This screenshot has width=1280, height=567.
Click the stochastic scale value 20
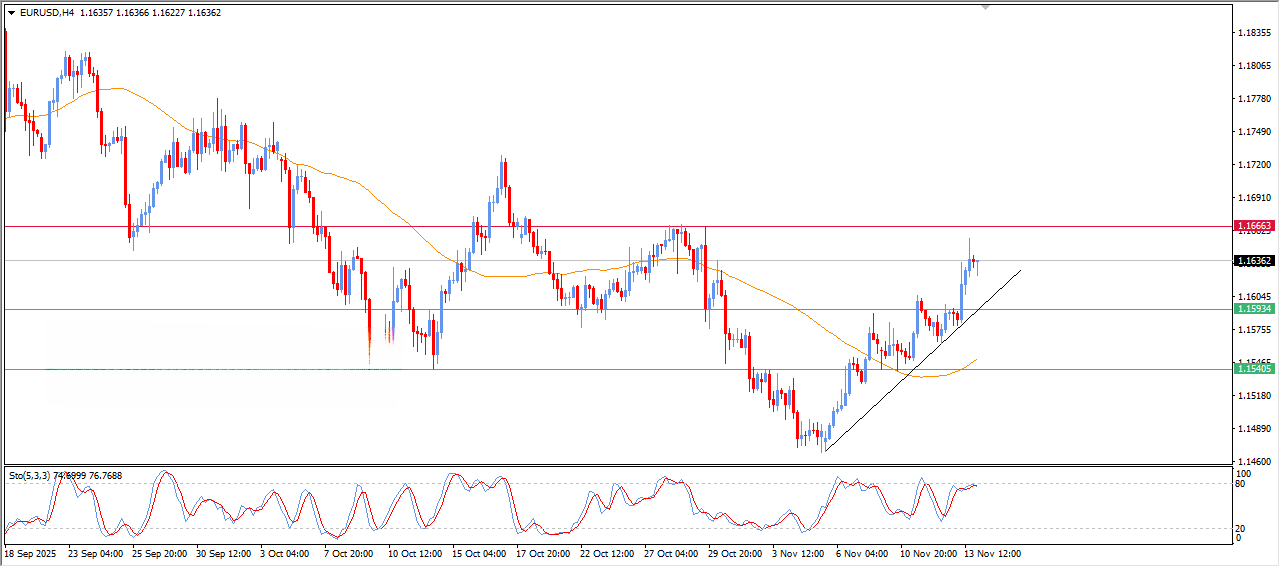tap(1241, 528)
